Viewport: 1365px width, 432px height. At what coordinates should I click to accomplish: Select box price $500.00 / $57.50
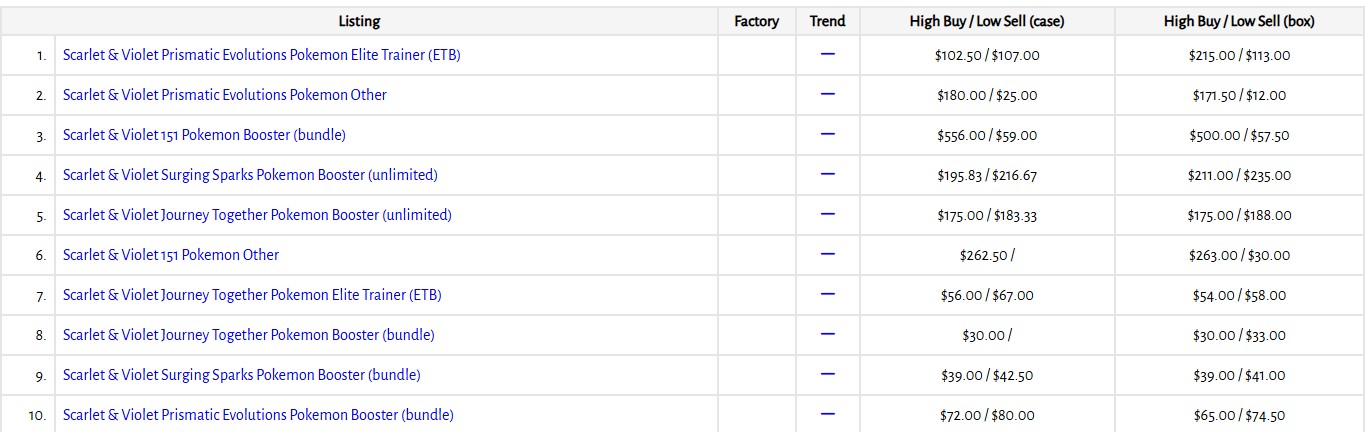[1239, 136]
